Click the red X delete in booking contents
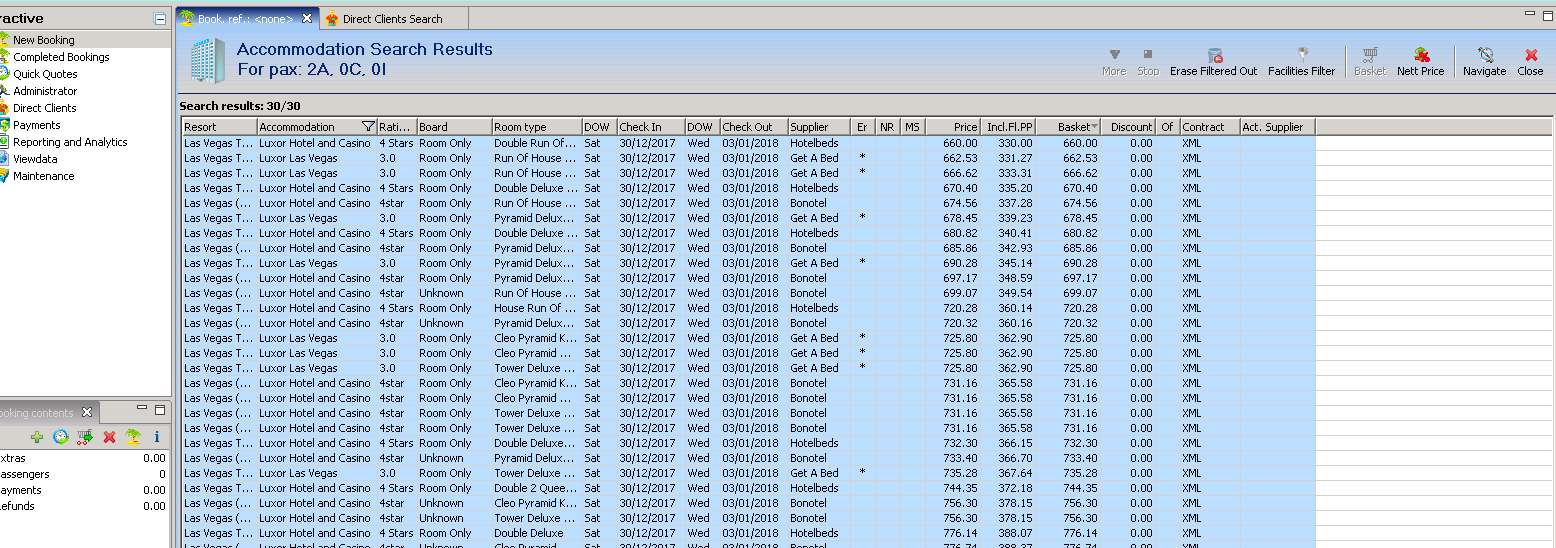The width and height of the screenshot is (1556, 548). tap(110, 437)
